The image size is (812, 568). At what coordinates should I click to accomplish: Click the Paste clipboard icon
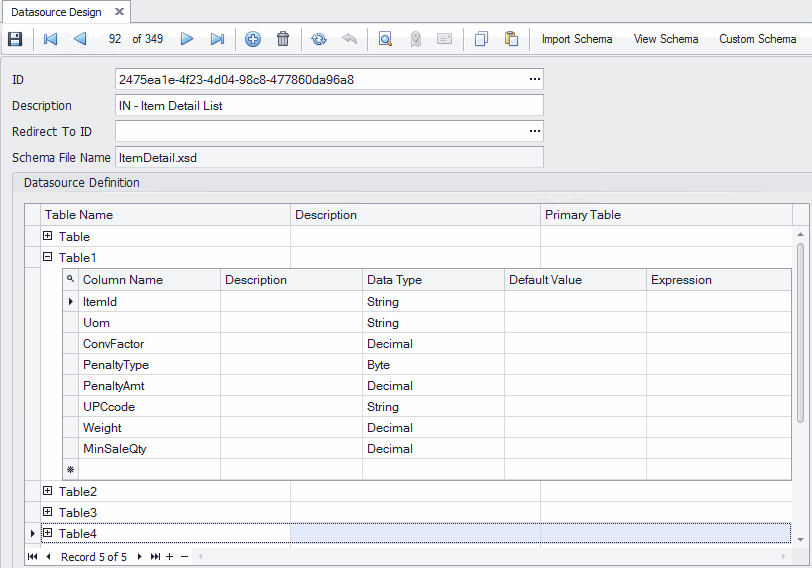511,39
